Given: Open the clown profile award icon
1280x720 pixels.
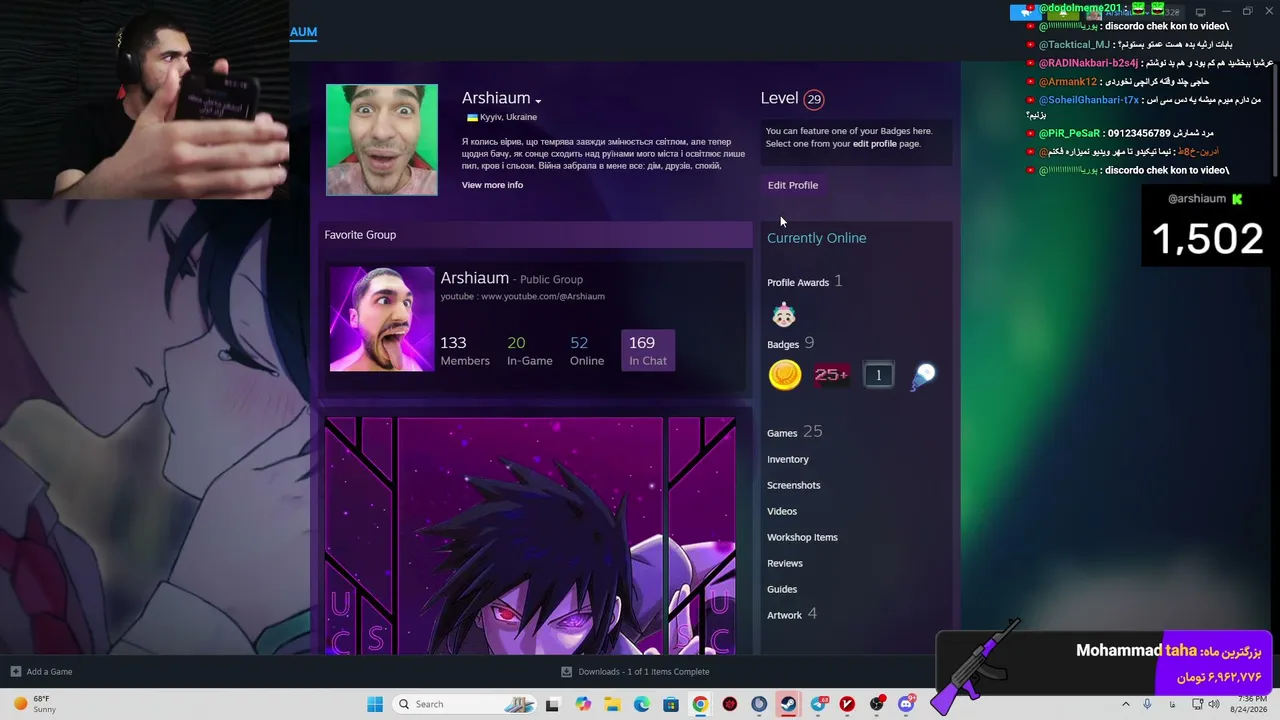Looking at the screenshot, I should pos(784,316).
